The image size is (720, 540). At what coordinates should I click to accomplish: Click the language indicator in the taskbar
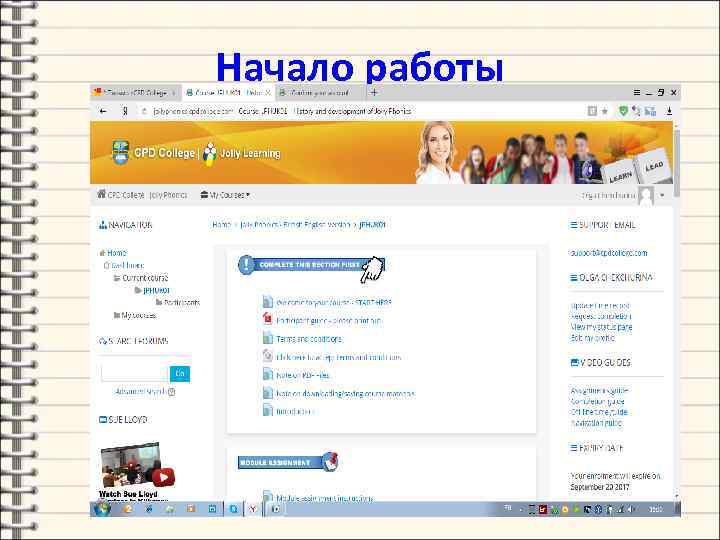508,508
